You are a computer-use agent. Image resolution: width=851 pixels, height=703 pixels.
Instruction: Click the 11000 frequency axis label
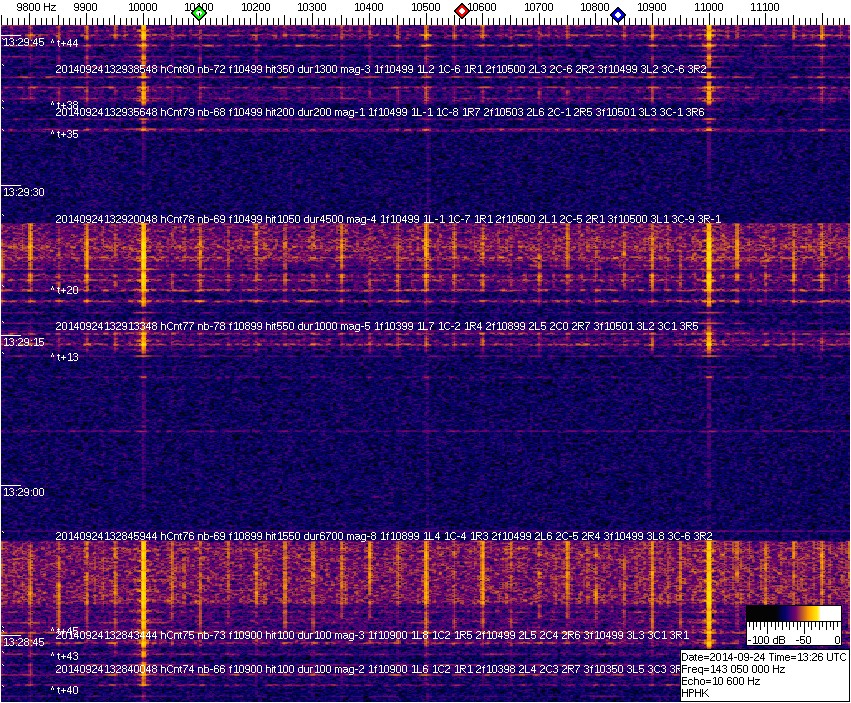[x=709, y=7]
